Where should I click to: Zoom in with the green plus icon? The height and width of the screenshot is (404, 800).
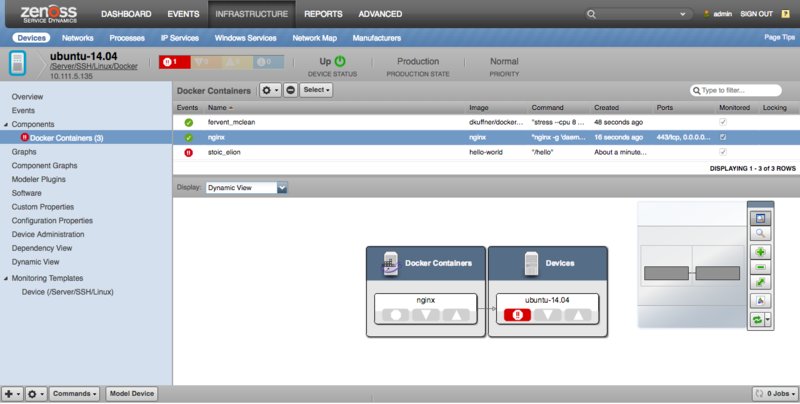tap(760, 252)
